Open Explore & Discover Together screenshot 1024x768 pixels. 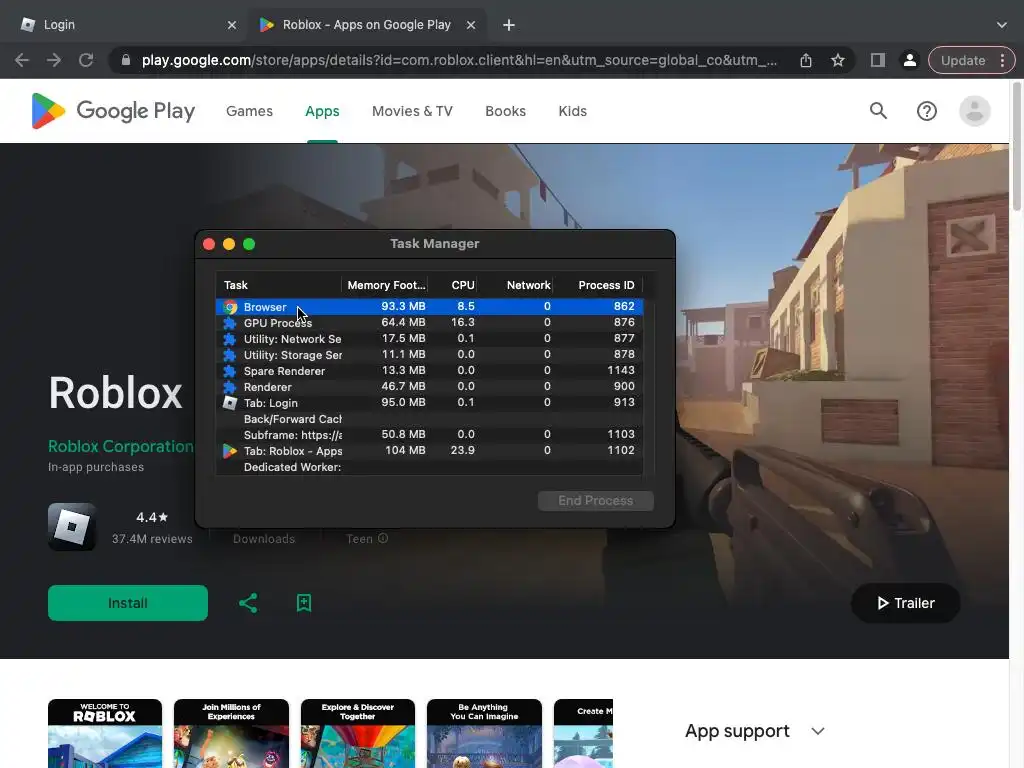[358, 733]
